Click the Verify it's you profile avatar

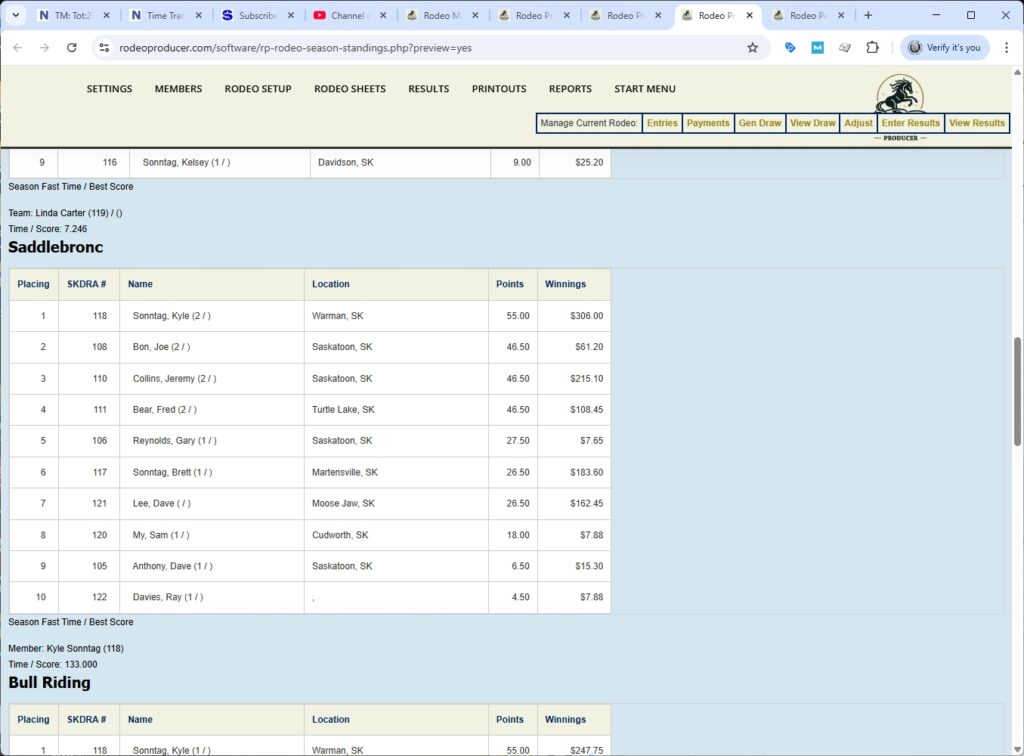point(914,47)
